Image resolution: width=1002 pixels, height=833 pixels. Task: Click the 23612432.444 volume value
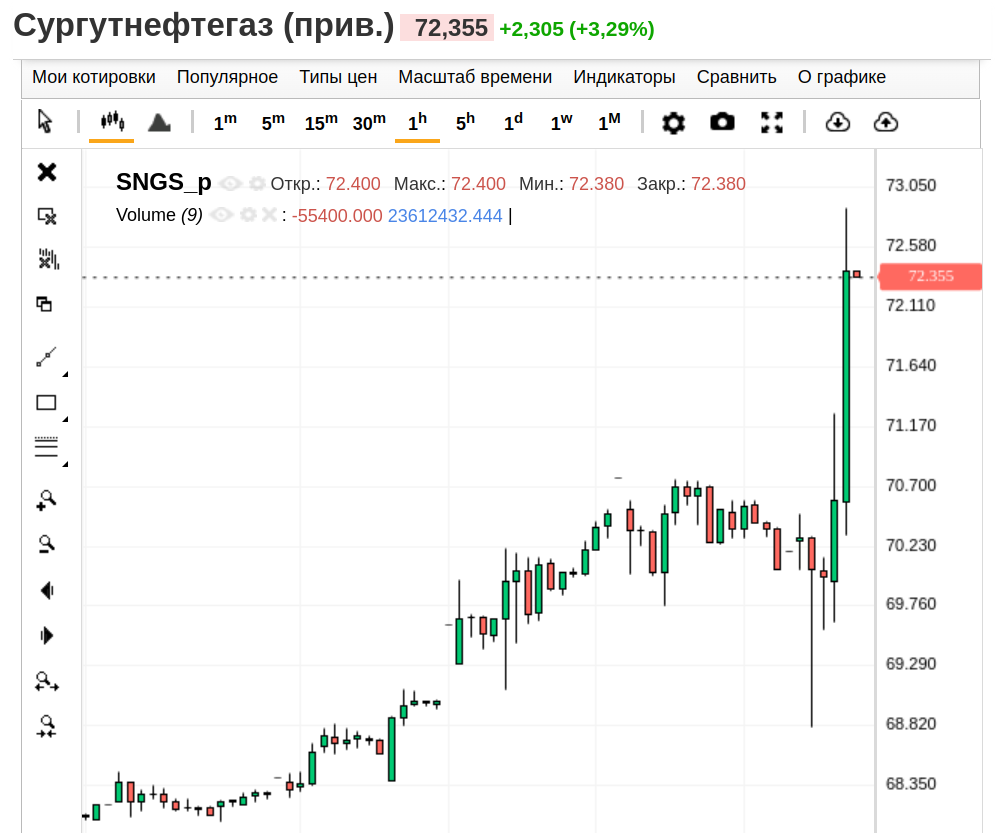[445, 216]
